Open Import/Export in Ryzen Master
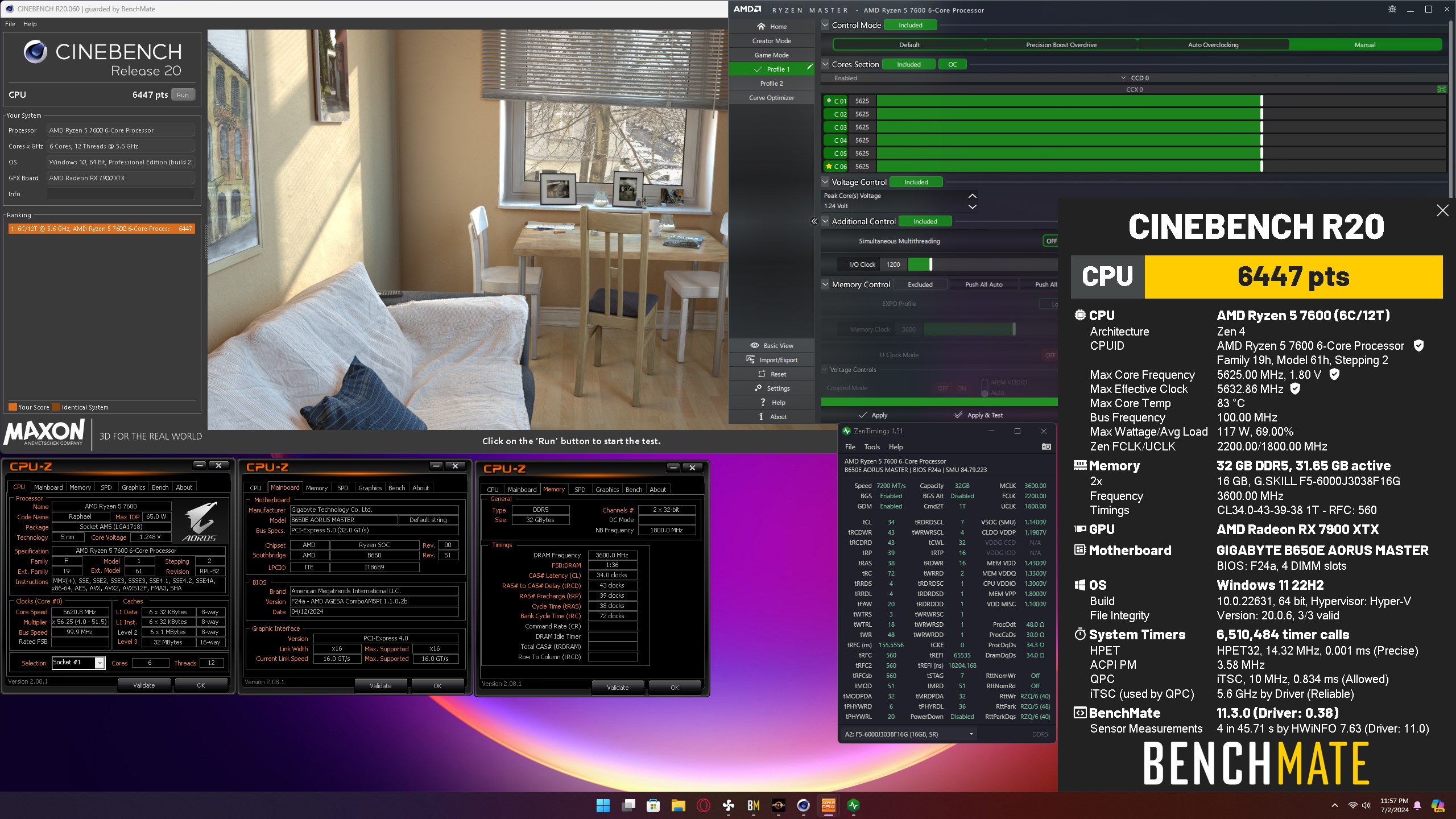Image resolution: width=1456 pixels, height=819 pixels. pos(772,360)
